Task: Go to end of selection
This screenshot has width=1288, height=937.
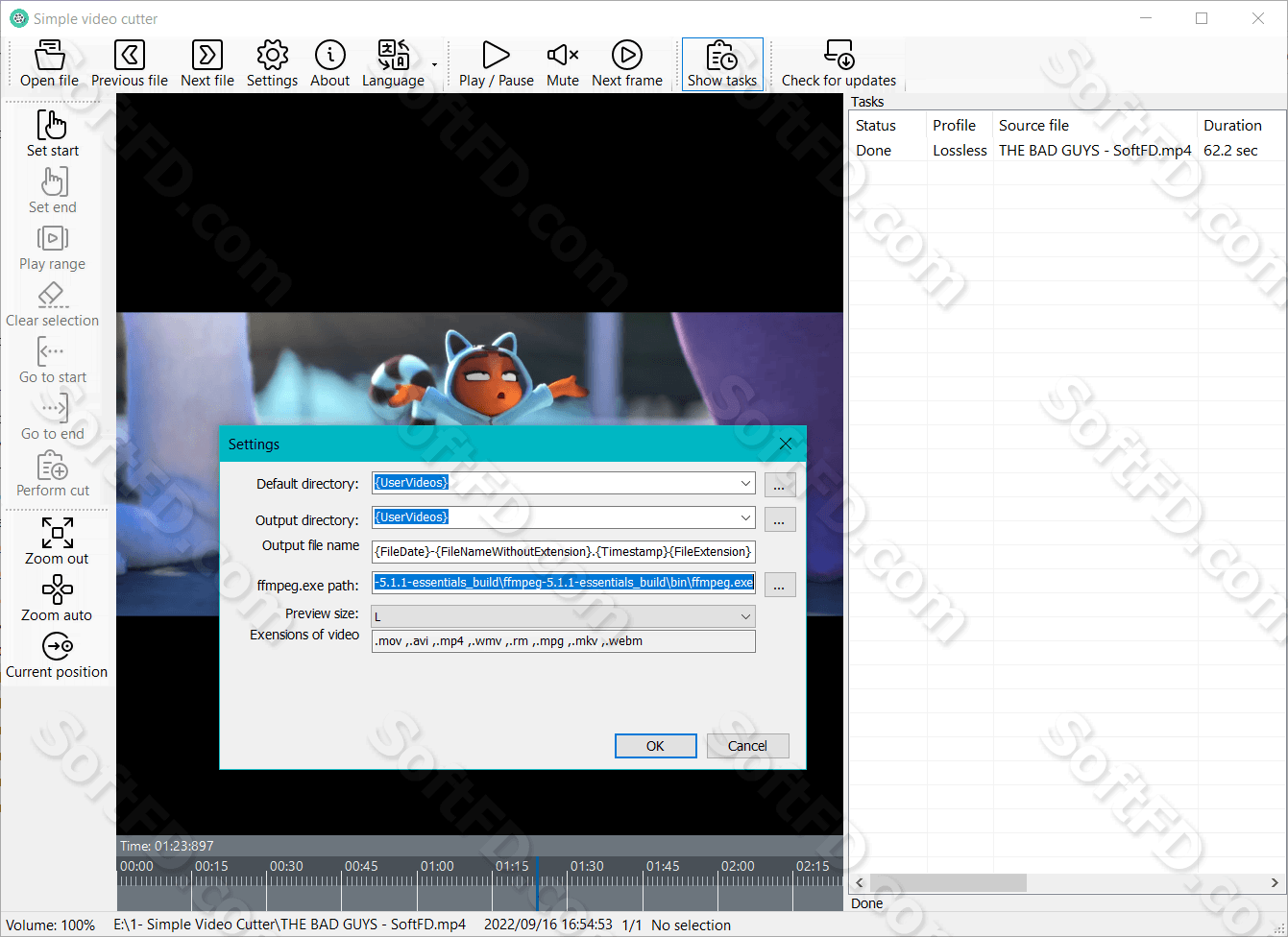Action: 53,417
